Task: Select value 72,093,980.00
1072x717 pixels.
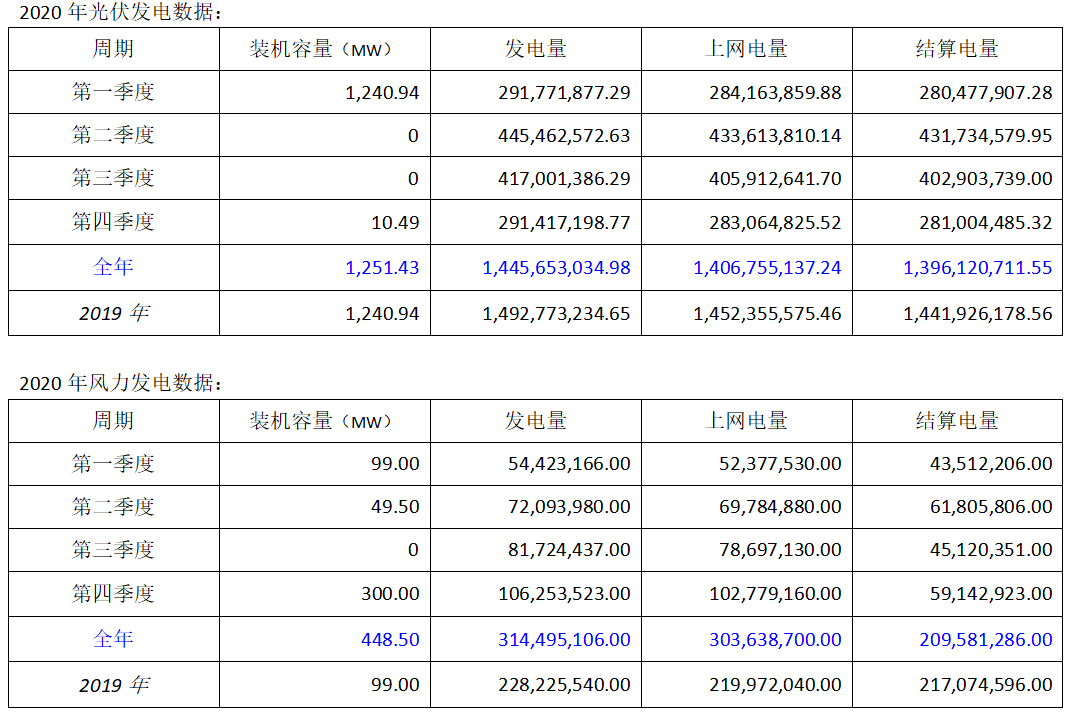Action: click(569, 506)
